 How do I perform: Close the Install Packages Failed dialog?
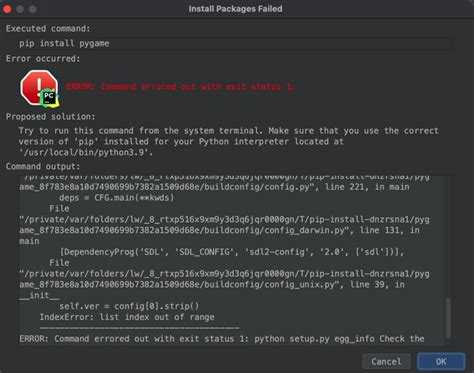click(7, 9)
